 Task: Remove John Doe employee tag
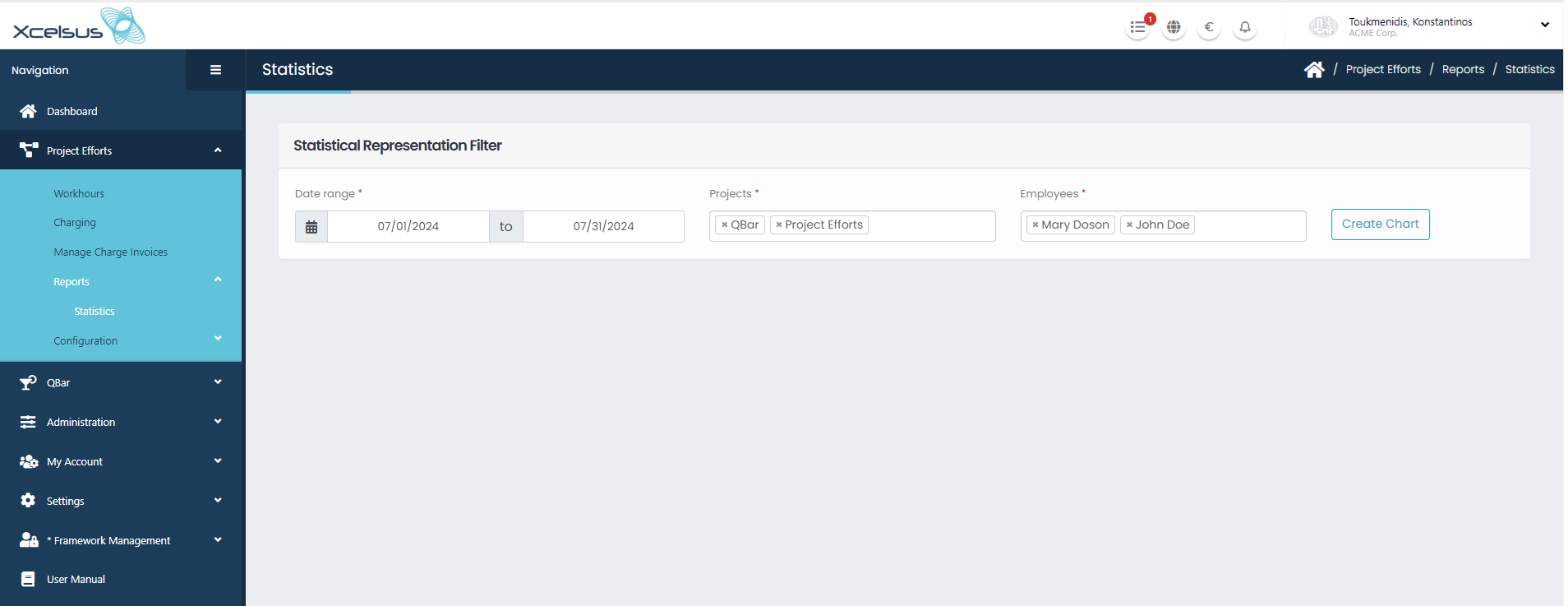(1129, 225)
